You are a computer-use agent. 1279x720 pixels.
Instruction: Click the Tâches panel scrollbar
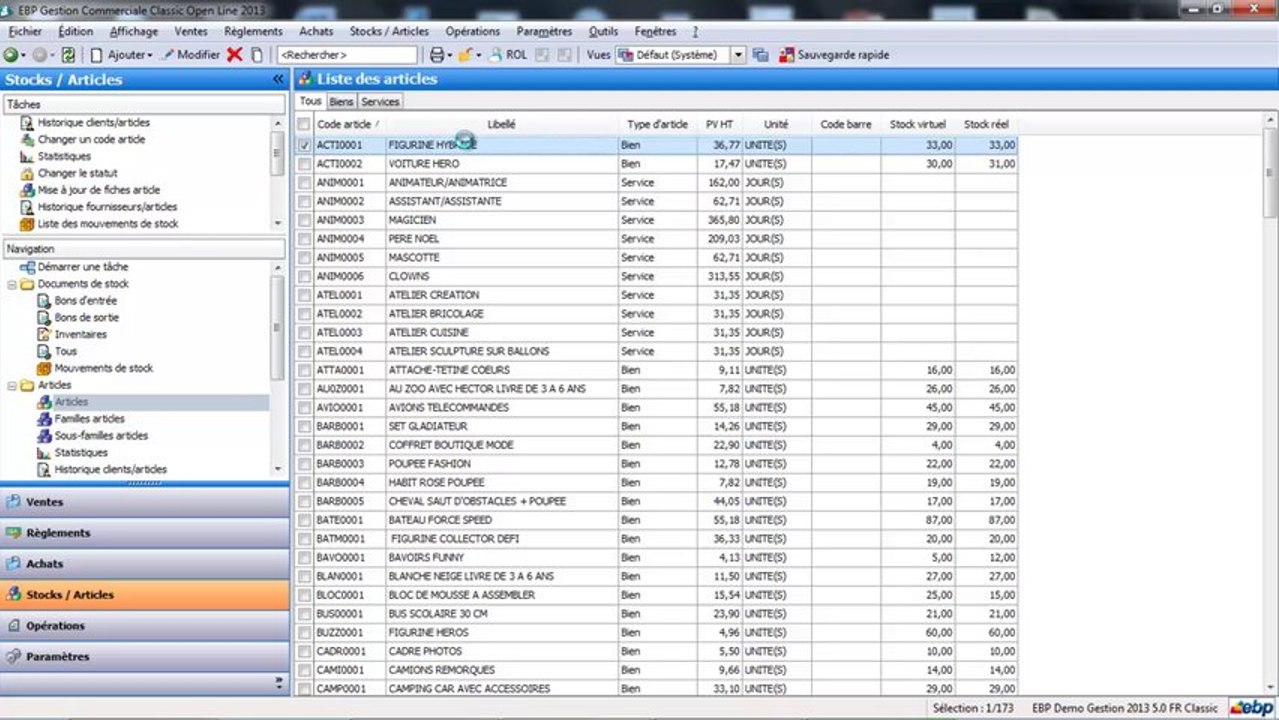277,173
